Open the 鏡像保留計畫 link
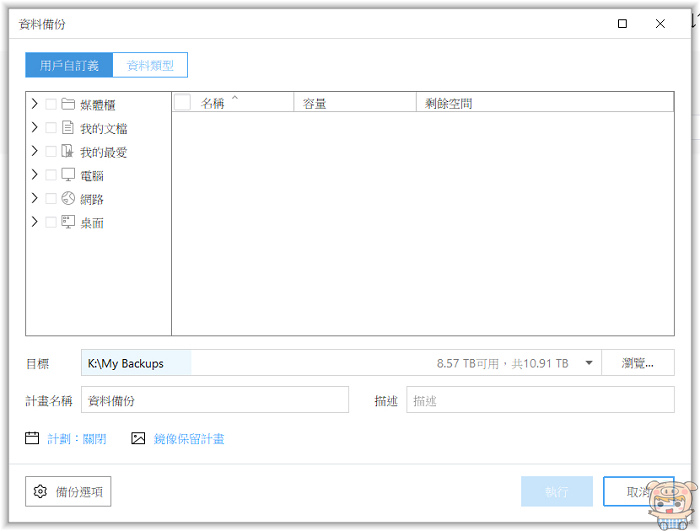 click(x=189, y=439)
